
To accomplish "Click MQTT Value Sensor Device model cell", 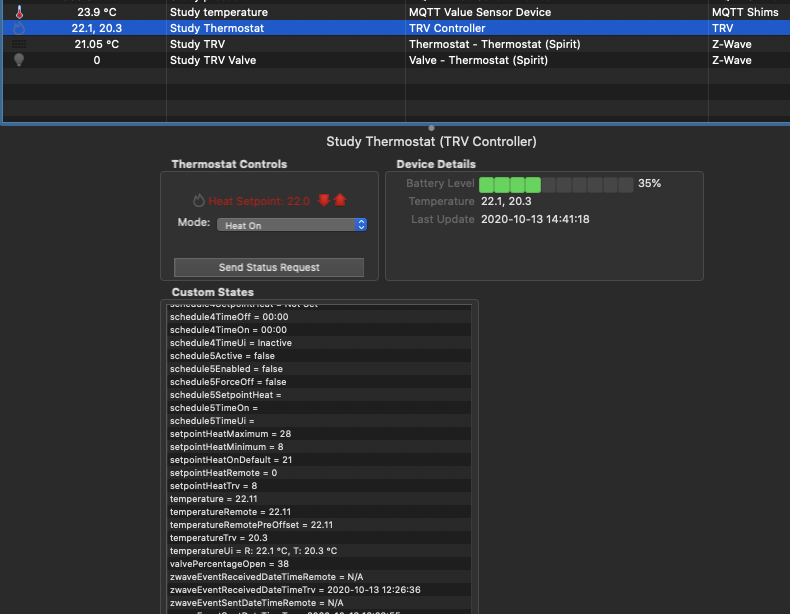I will tap(480, 12).
